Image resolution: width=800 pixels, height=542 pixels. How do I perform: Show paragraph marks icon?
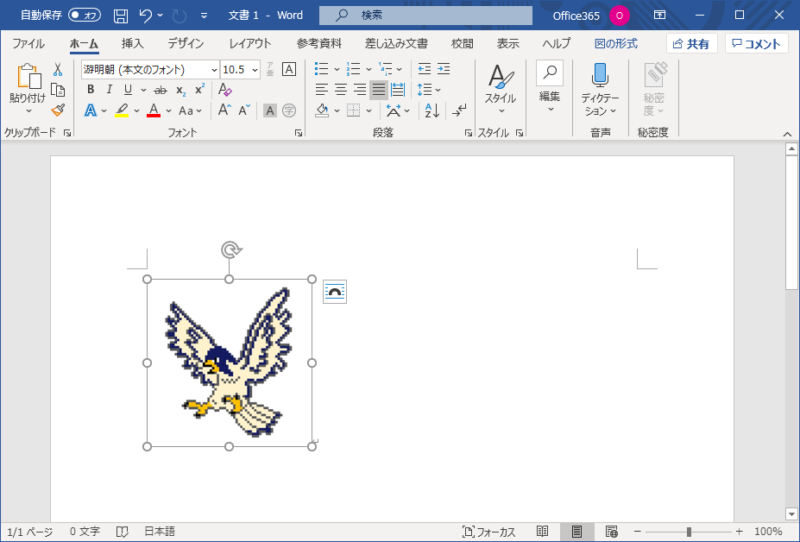coord(459,110)
